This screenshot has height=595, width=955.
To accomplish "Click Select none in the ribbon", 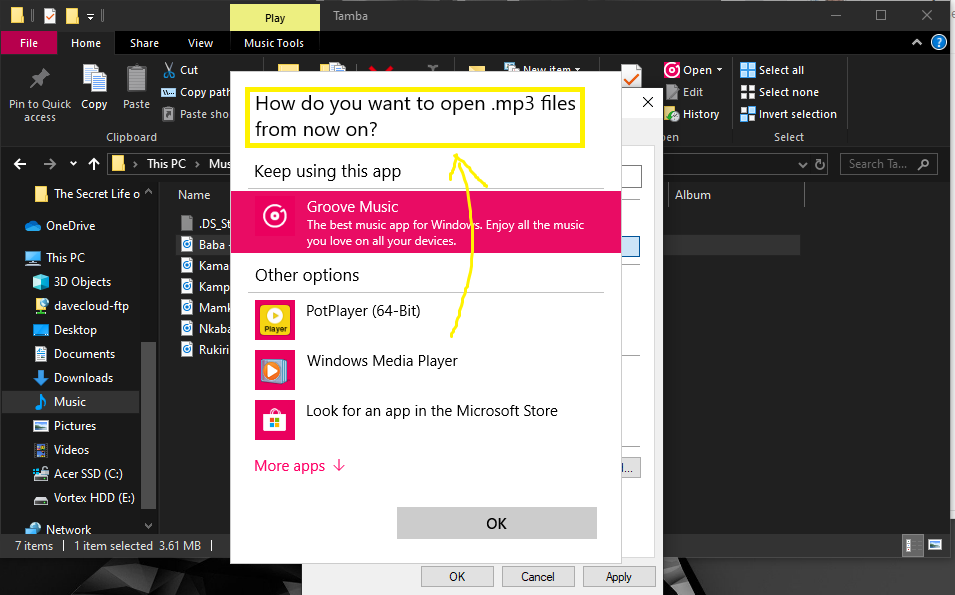I will click(x=780, y=92).
